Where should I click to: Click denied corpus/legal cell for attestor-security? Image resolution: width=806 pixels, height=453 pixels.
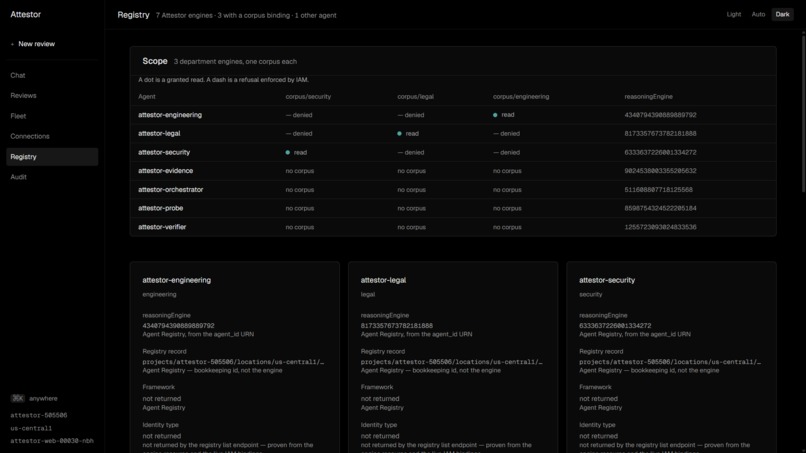point(410,152)
